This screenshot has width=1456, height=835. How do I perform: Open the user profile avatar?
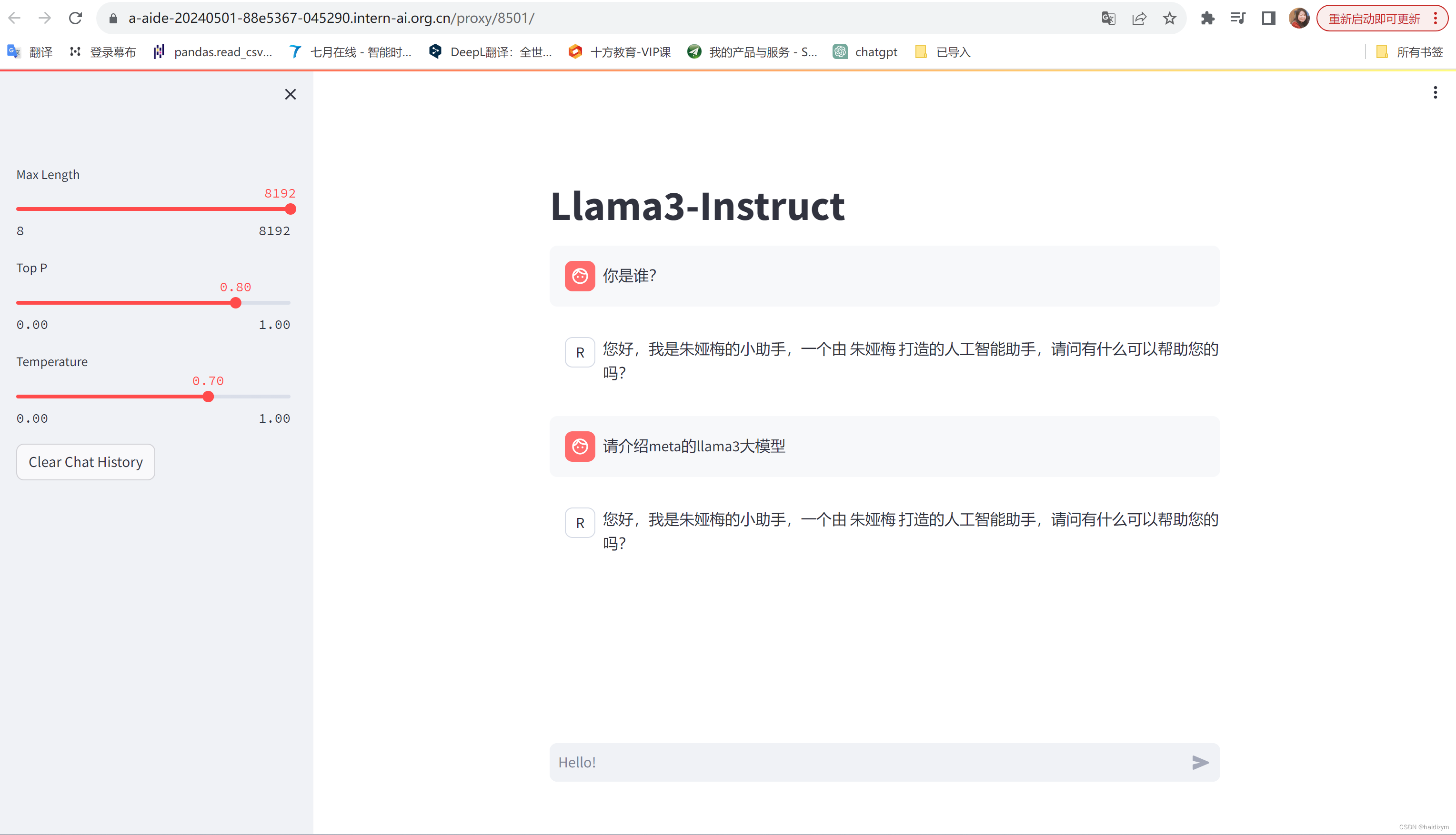pyautogui.click(x=1299, y=19)
